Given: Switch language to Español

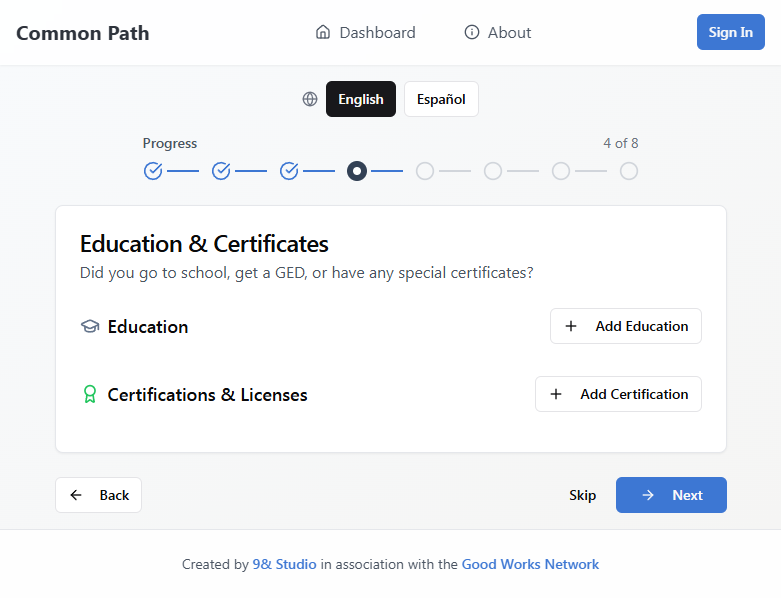Looking at the screenshot, I should click(x=441, y=99).
